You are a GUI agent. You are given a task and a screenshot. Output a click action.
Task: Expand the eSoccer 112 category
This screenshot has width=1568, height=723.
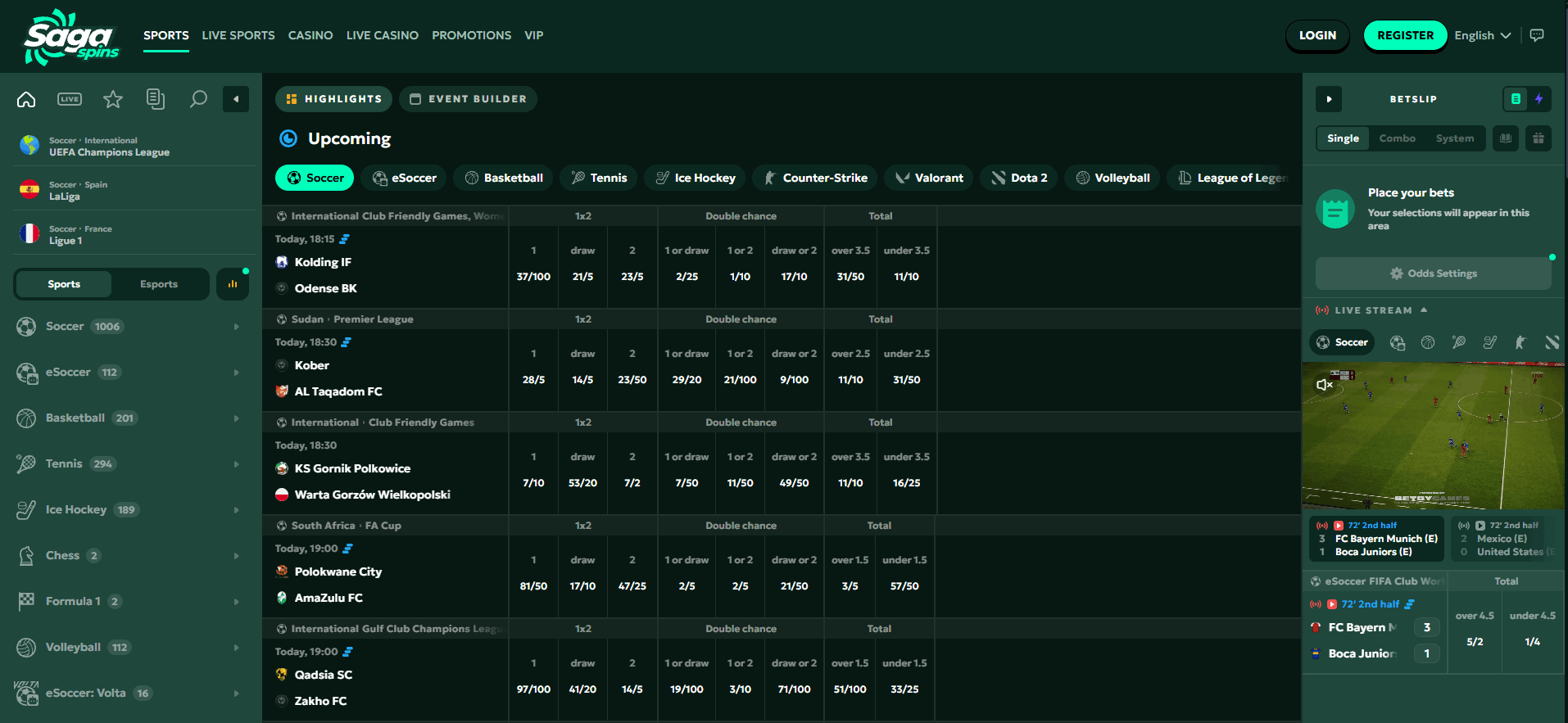pyautogui.click(x=131, y=373)
